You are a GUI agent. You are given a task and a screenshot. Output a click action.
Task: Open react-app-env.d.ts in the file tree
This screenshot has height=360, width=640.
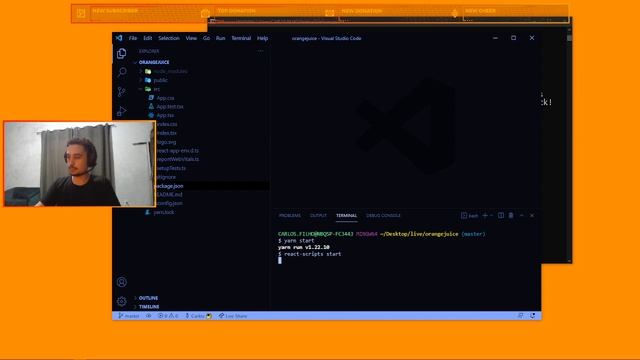[178, 151]
